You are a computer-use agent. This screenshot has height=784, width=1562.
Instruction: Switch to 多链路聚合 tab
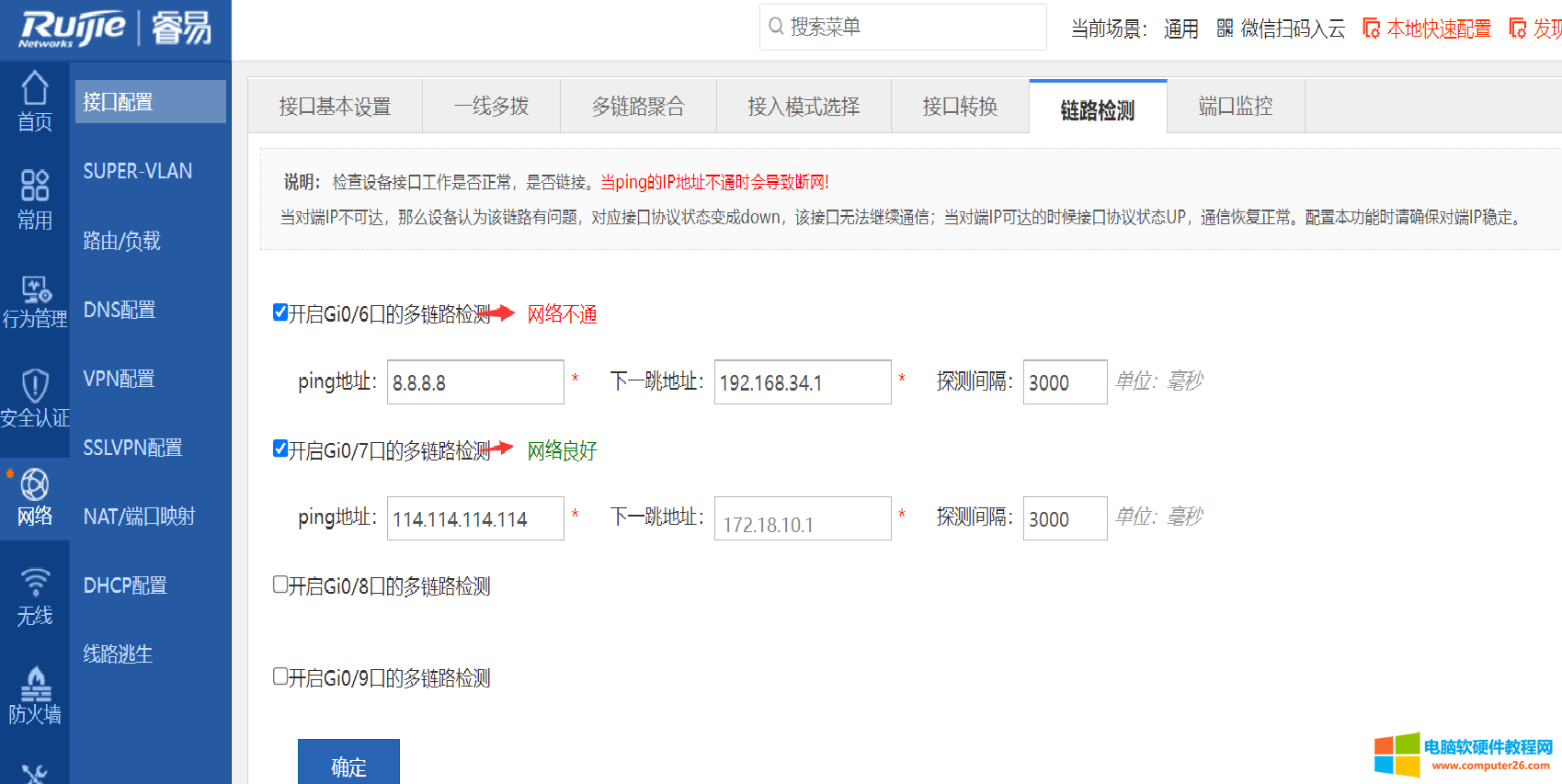[639, 107]
